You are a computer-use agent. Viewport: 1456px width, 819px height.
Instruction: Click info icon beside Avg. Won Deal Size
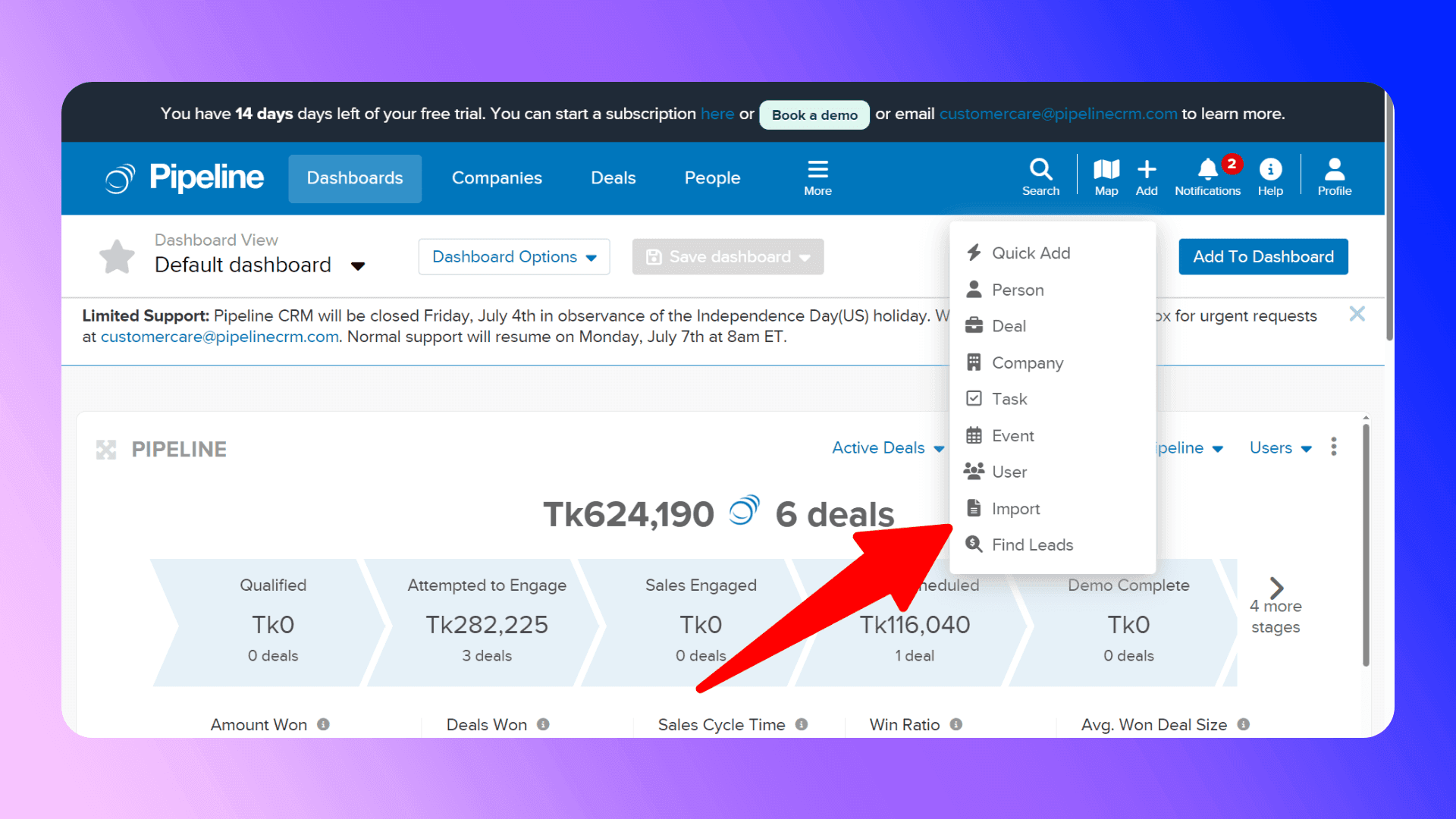(1244, 724)
